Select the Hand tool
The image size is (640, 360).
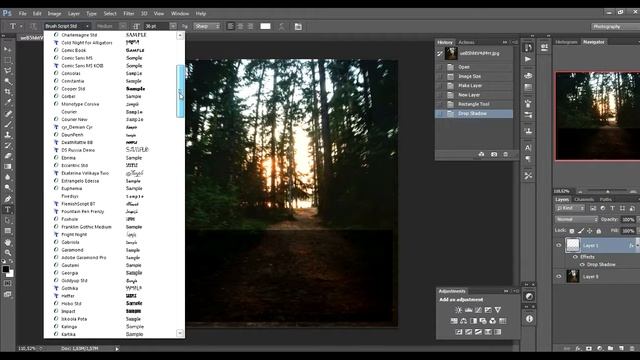7,242
